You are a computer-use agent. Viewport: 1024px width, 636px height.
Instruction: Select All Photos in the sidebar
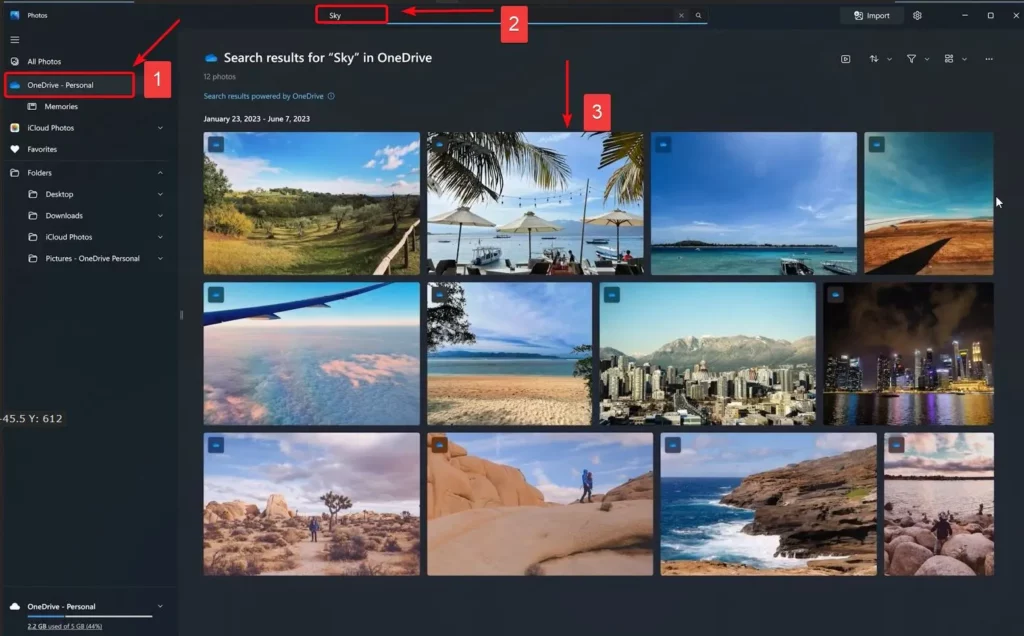(44, 61)
